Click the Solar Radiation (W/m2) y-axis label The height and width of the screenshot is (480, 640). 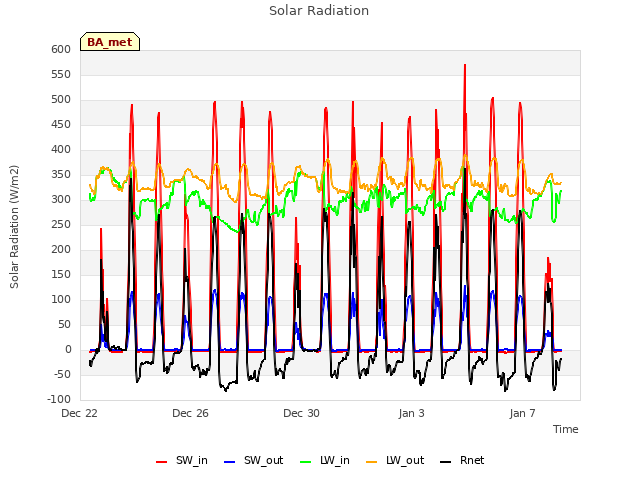point(14,227)
